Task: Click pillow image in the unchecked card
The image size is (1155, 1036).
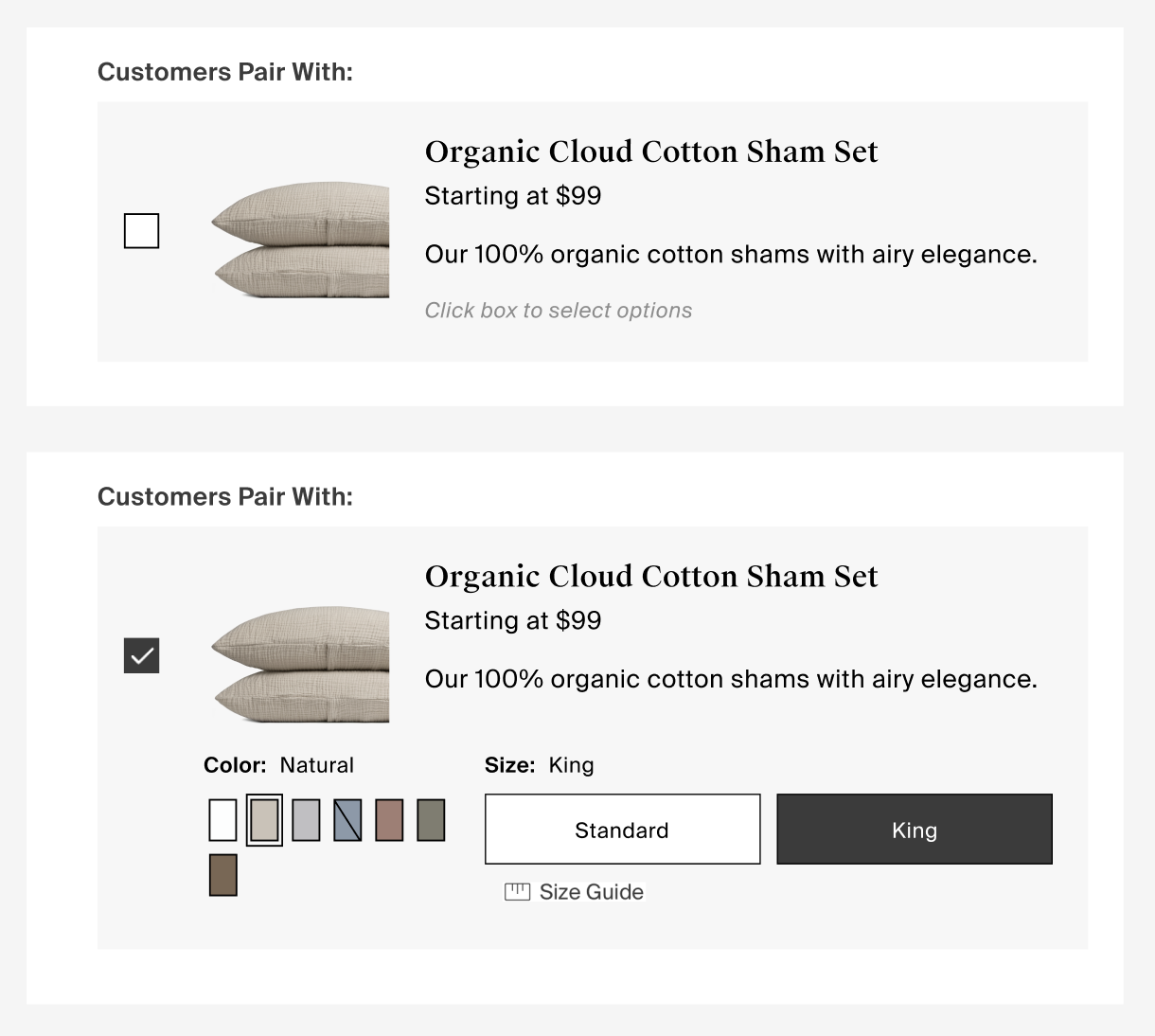Action: (x=301, y=241)
